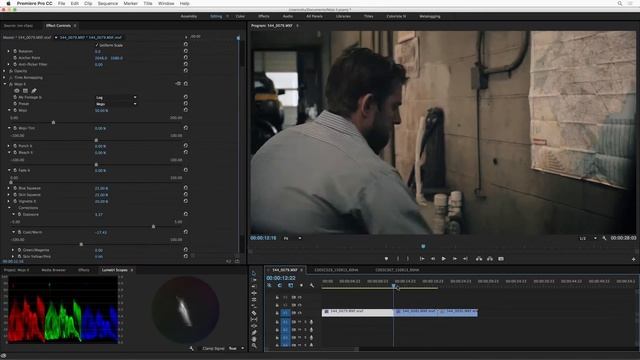Reset the Exposure parameter
This screenshot has width=640, height=360.
(x=186, y=214)
